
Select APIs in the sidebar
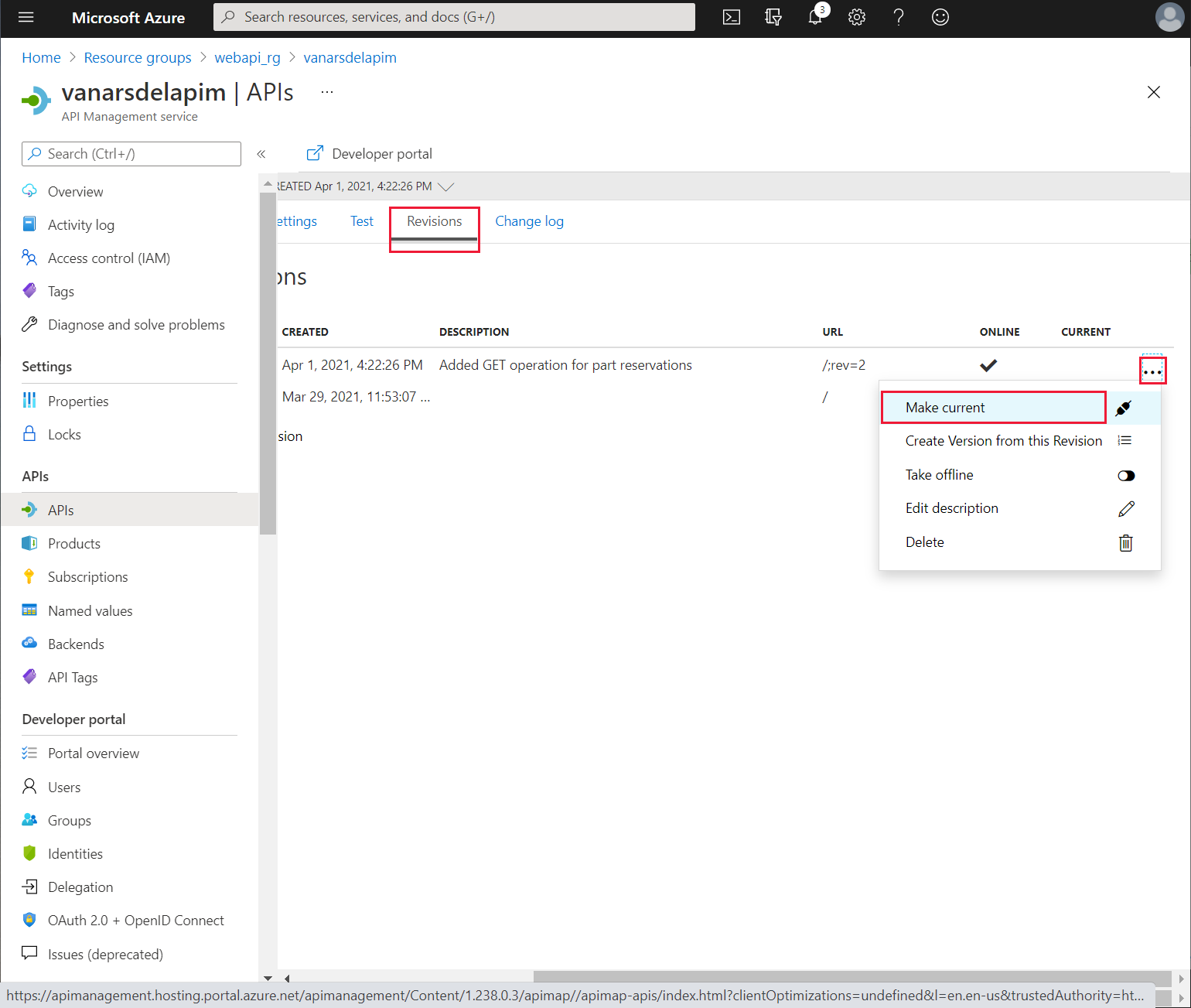tap(129, 510)
